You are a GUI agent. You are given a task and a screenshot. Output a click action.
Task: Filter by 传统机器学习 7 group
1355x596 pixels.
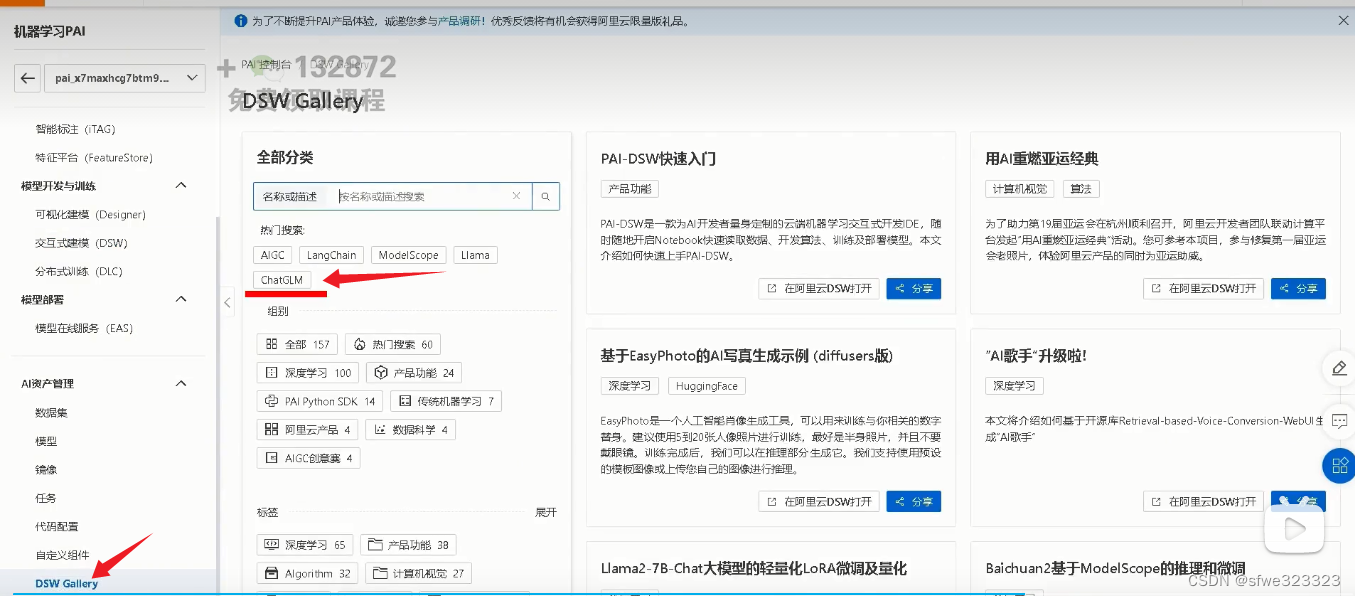point(445,401)
